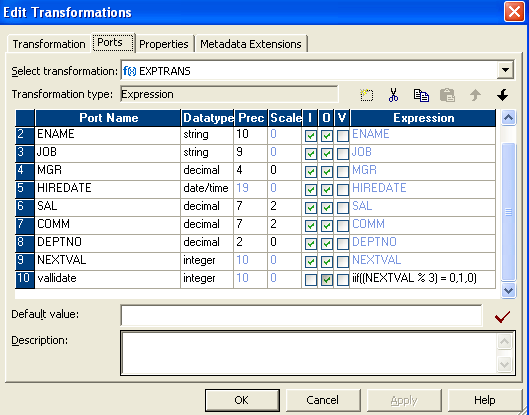Screen dimensions: 529x415
Task: Move port up with arrow icon
Action: pyautogui.click(x=475, y=95)
